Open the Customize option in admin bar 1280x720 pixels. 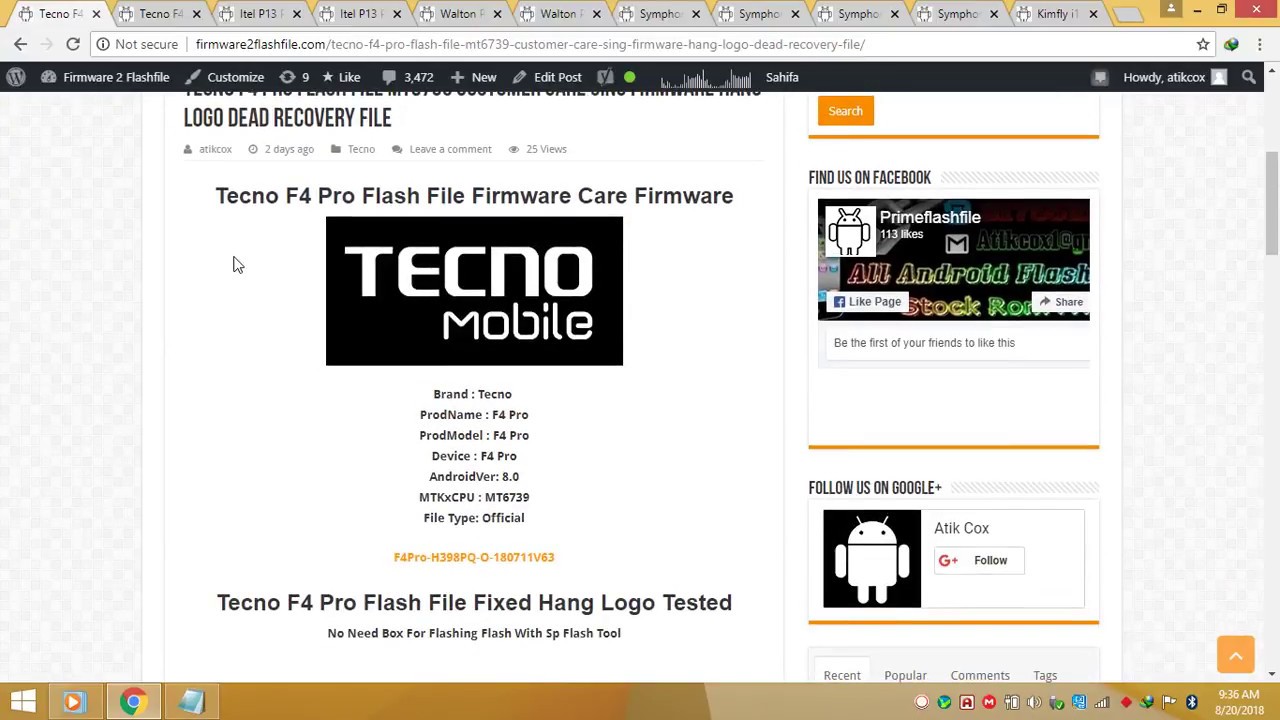(225, 77)
